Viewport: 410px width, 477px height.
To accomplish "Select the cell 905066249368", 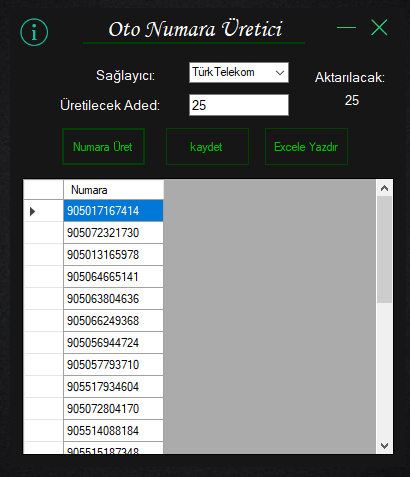I will [113, 321].
